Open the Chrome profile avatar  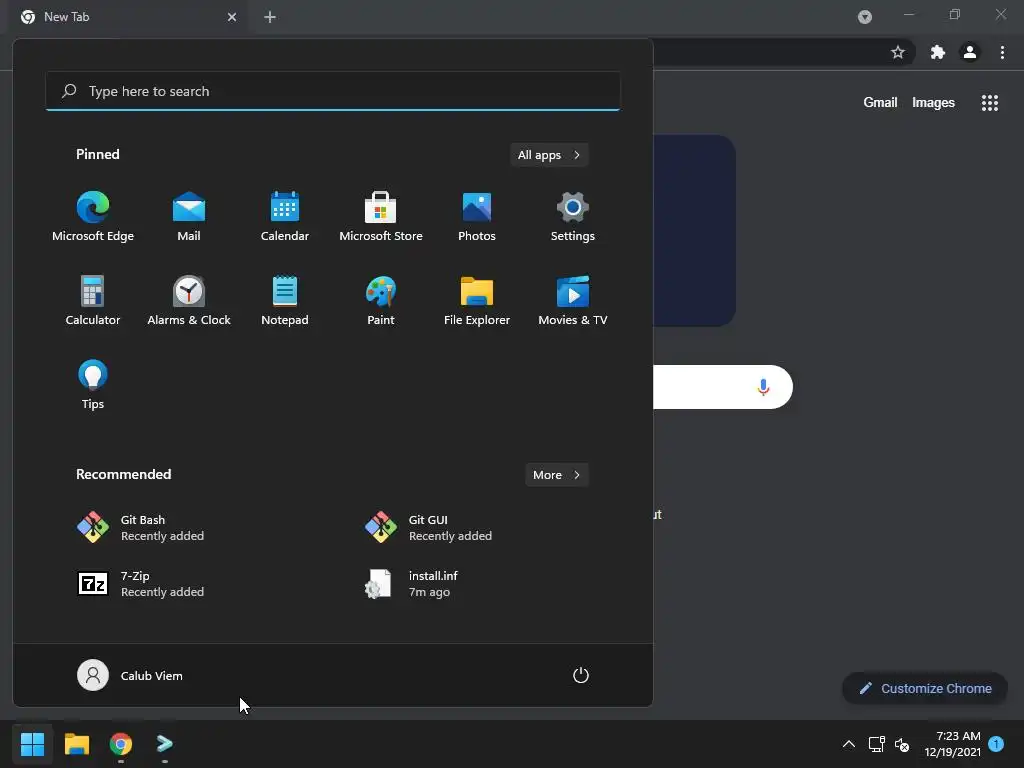pyautogui.click(x=970, y=52)
